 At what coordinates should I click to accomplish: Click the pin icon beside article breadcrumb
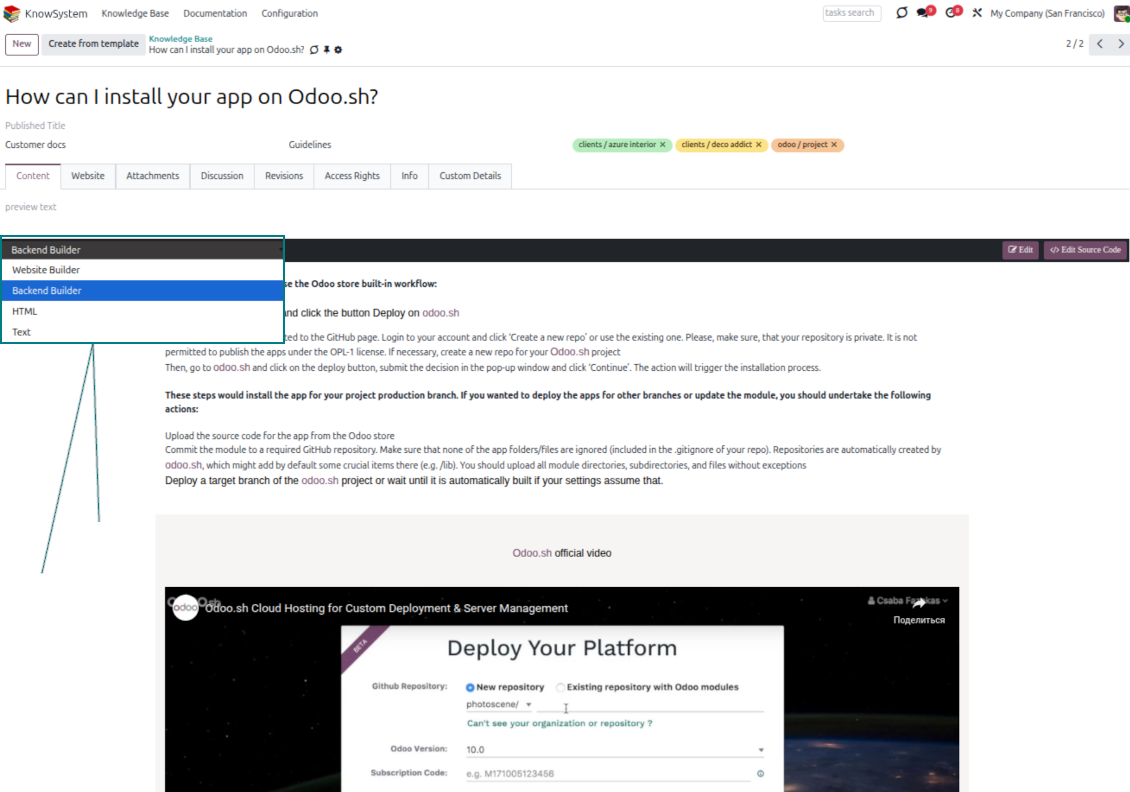[x=326, y=50]
